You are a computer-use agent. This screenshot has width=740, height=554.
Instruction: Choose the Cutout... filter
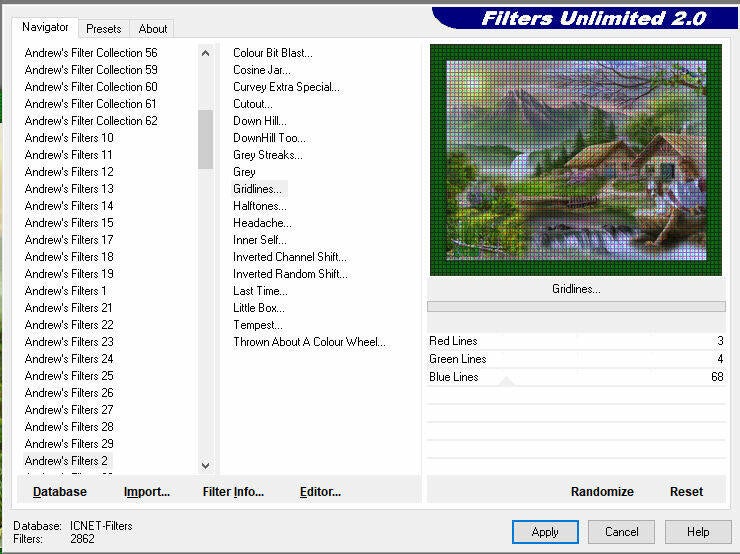[x=252, y=104]
